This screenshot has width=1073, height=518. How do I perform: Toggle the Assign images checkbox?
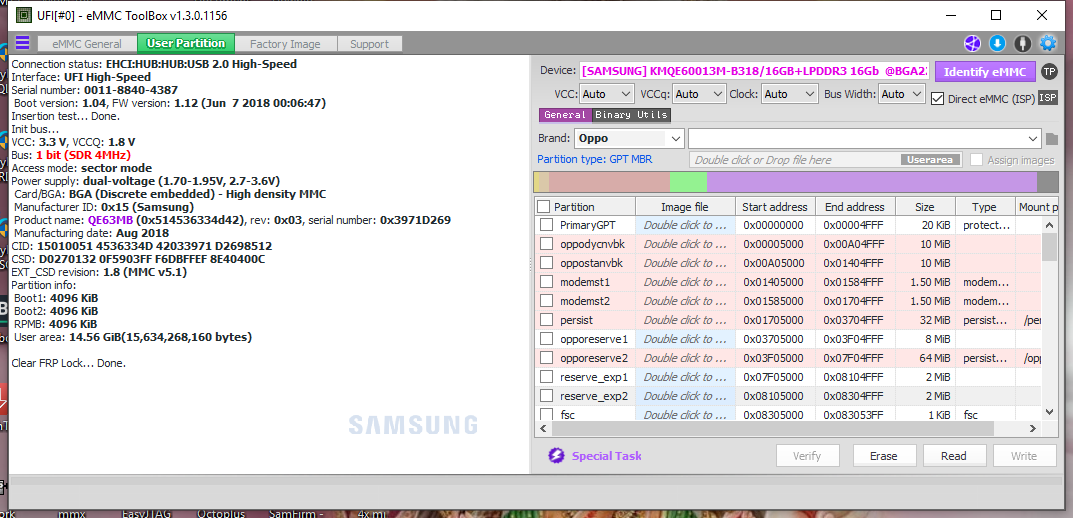coord(977,160)
